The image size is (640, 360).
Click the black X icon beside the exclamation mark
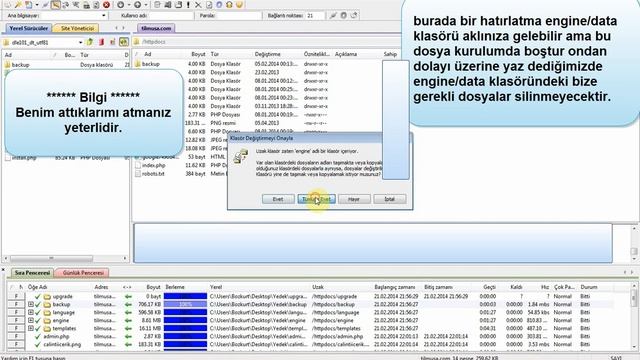(198, 5)
